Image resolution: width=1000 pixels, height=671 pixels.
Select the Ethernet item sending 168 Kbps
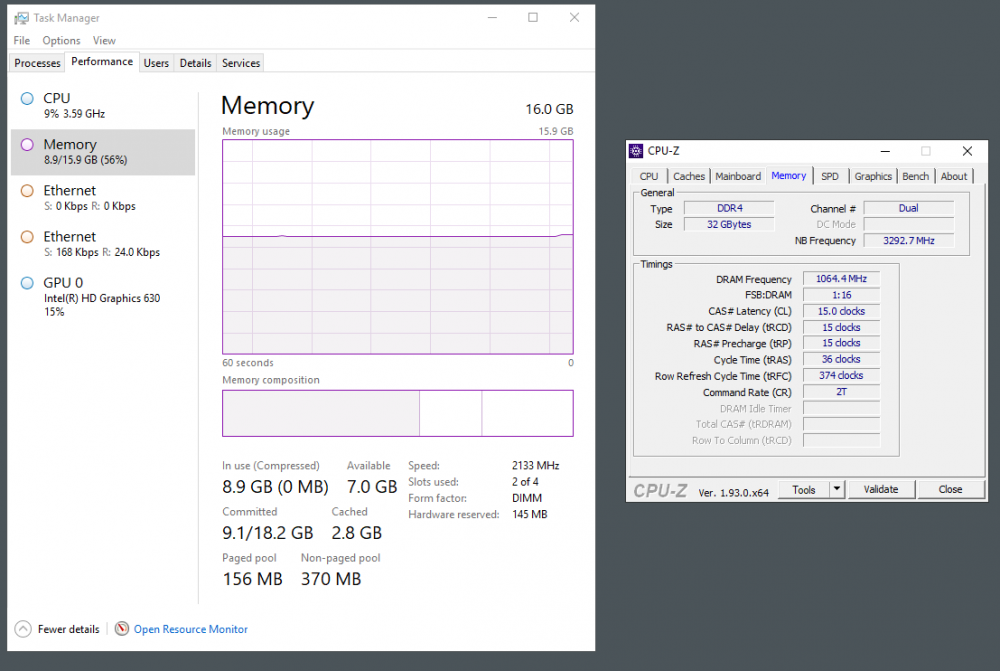tap(103, 244)
